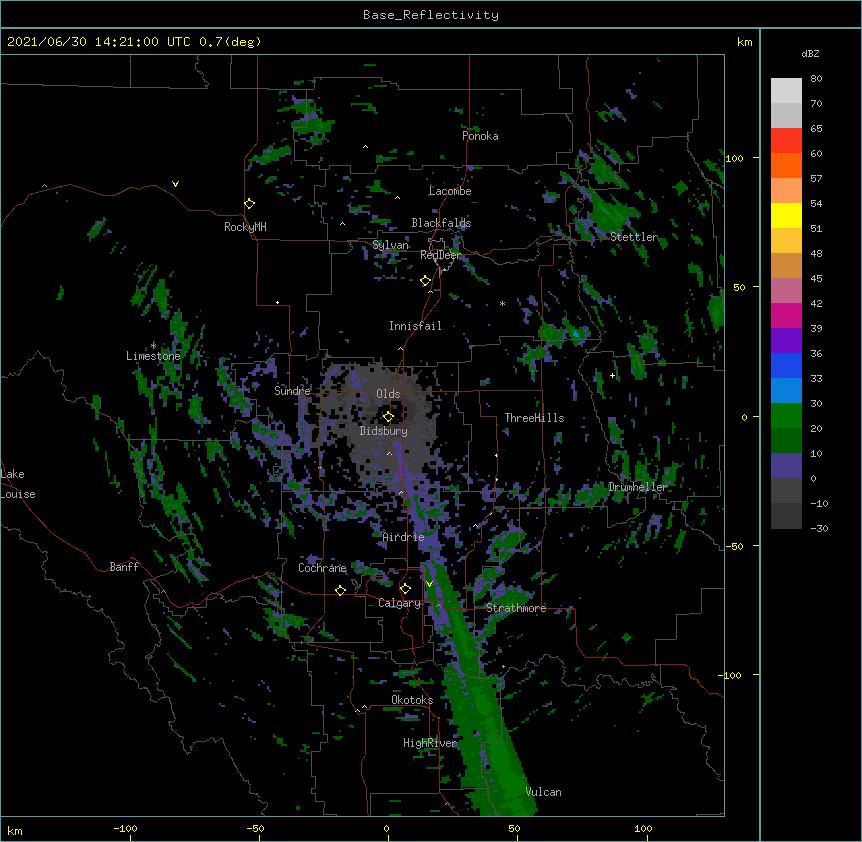The image size is (862, 842).
Task: Click the Airdrie city label
Action: coord(403,537)
